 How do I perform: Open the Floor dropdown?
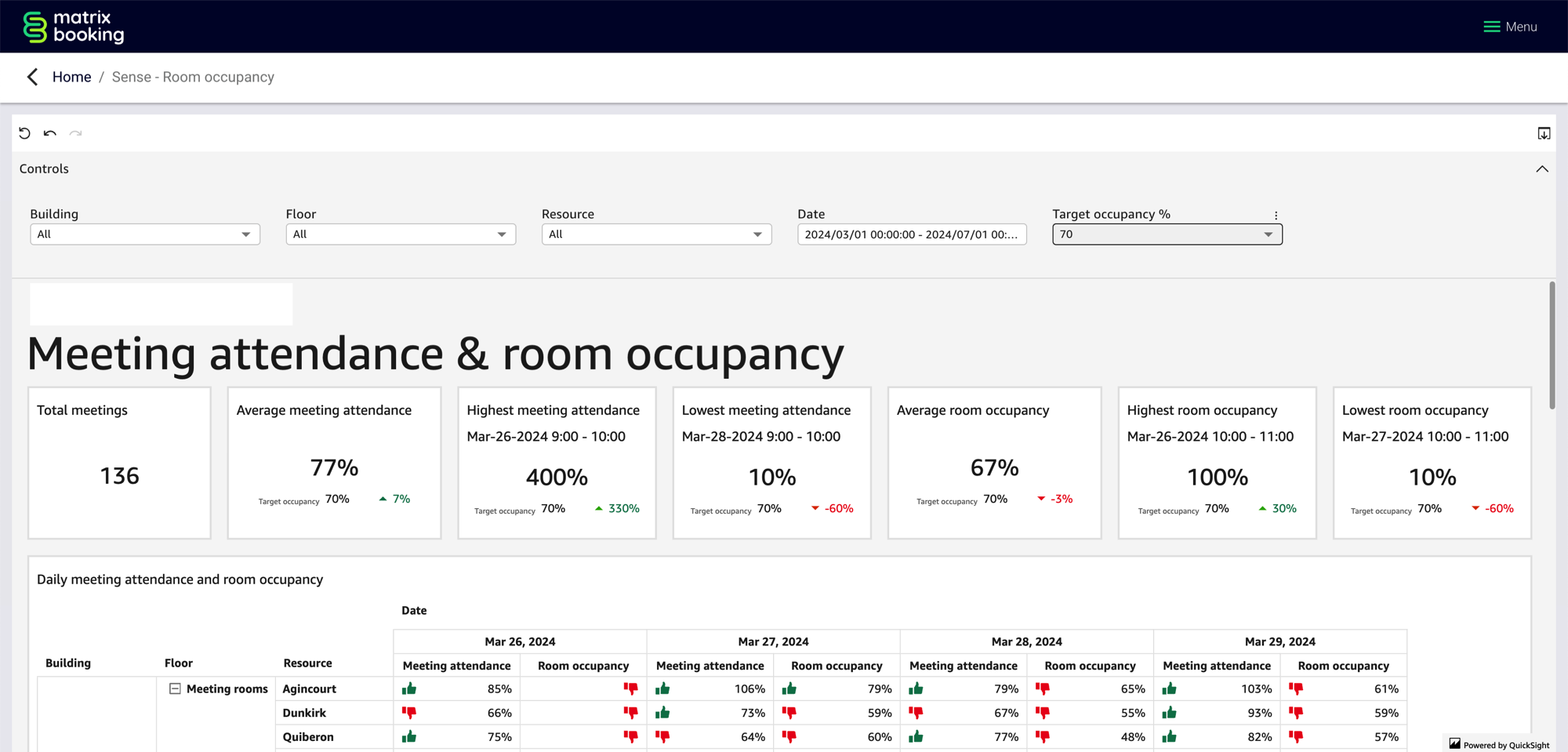(401, 234)
